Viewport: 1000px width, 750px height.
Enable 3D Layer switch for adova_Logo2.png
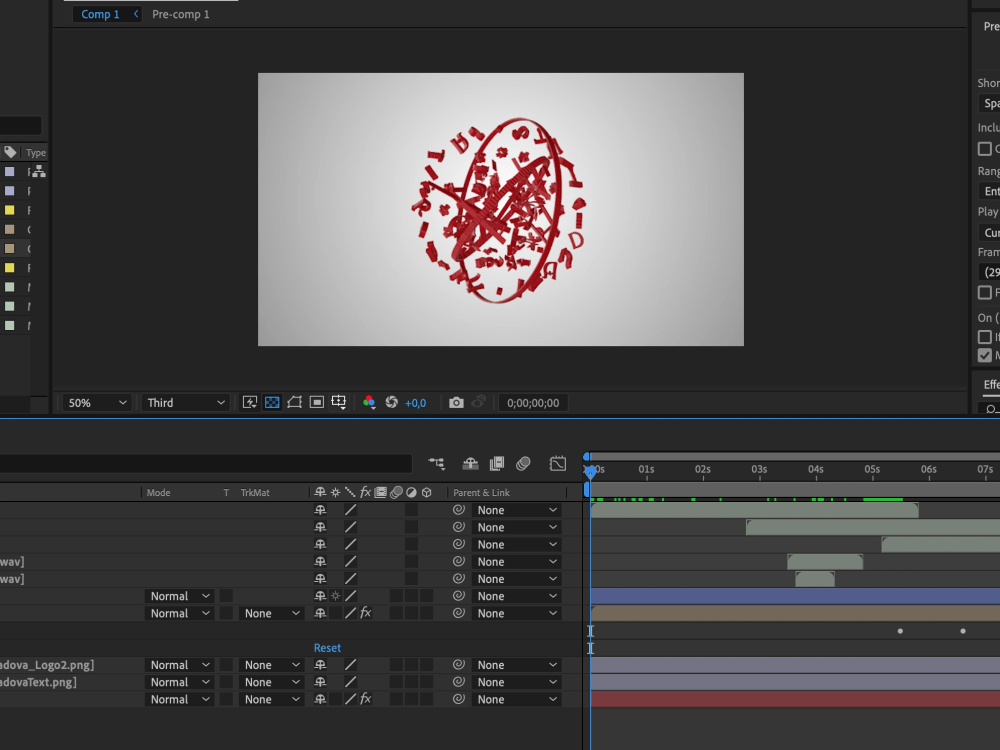tap(427, 665)
